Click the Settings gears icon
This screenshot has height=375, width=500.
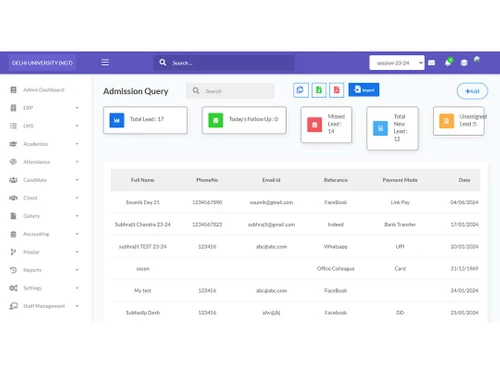[13, 288]
